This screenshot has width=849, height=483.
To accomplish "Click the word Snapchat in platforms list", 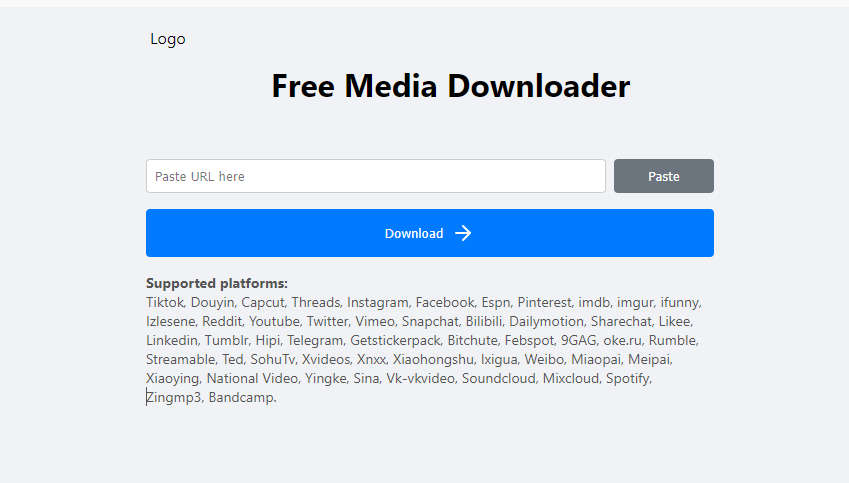I will 430,321.
